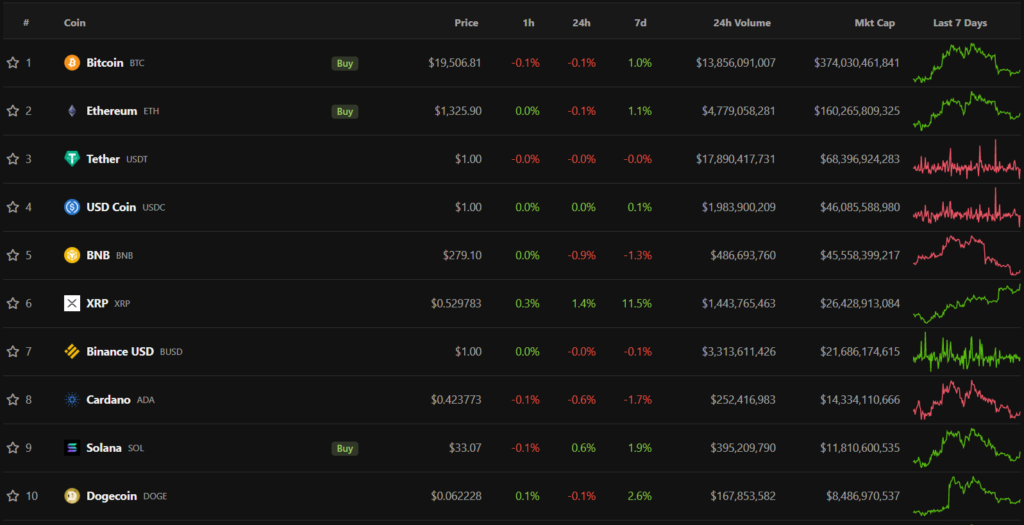
Task: Click Cardano market cap $14,334,110,666
Action: point(860,400)
